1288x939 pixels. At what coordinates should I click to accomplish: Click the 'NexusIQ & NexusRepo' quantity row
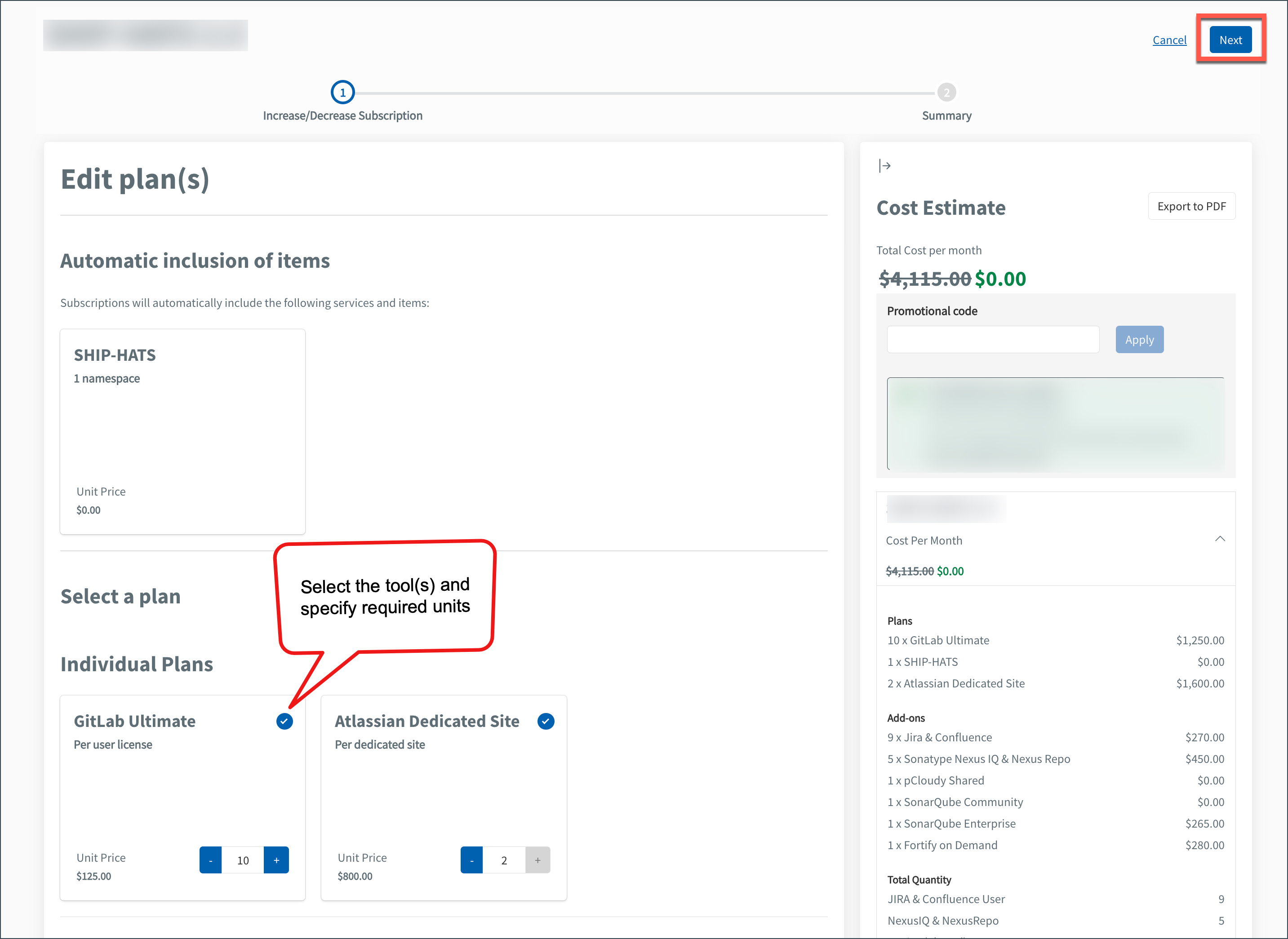[1056, 920]
